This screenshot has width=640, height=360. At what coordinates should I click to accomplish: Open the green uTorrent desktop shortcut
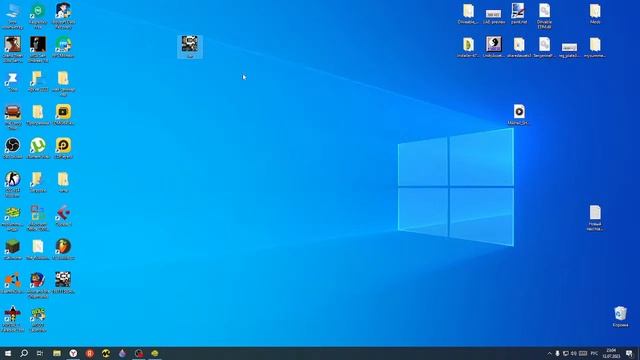tap(38, 148)
